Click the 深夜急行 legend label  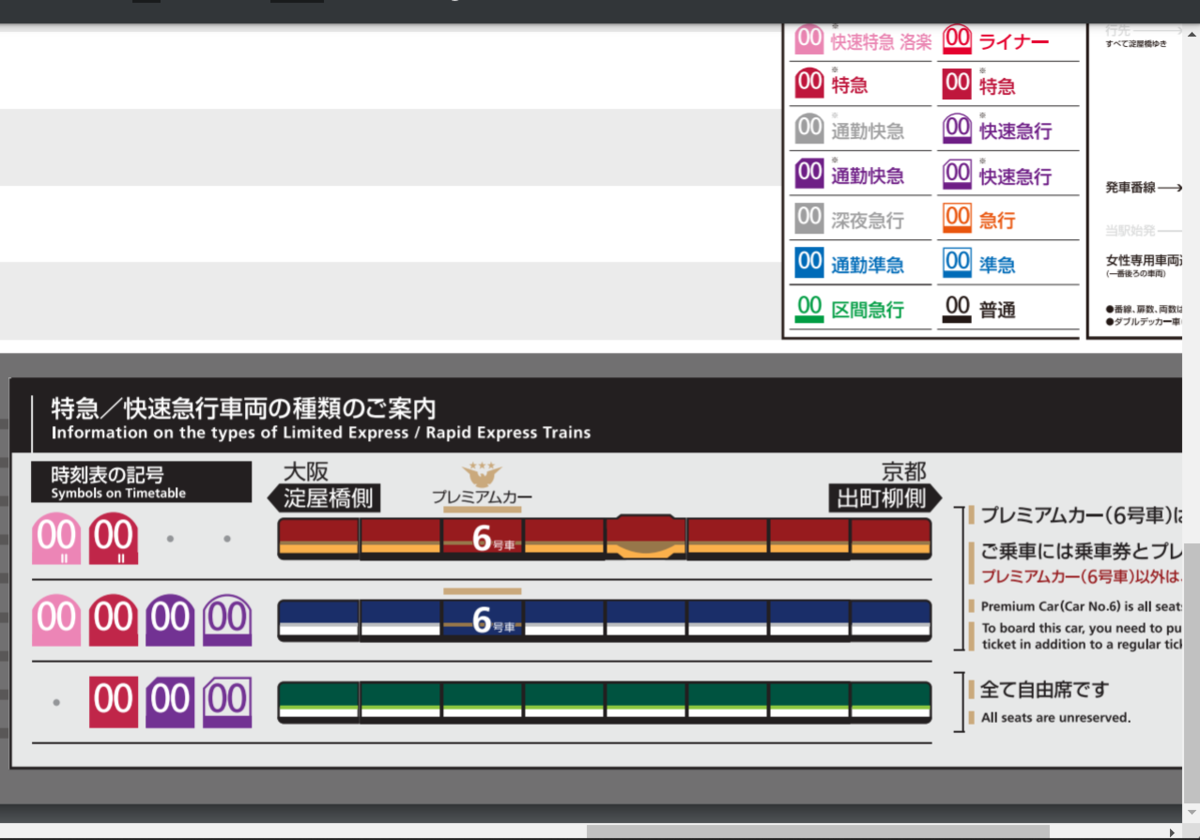tap(867, 220)
